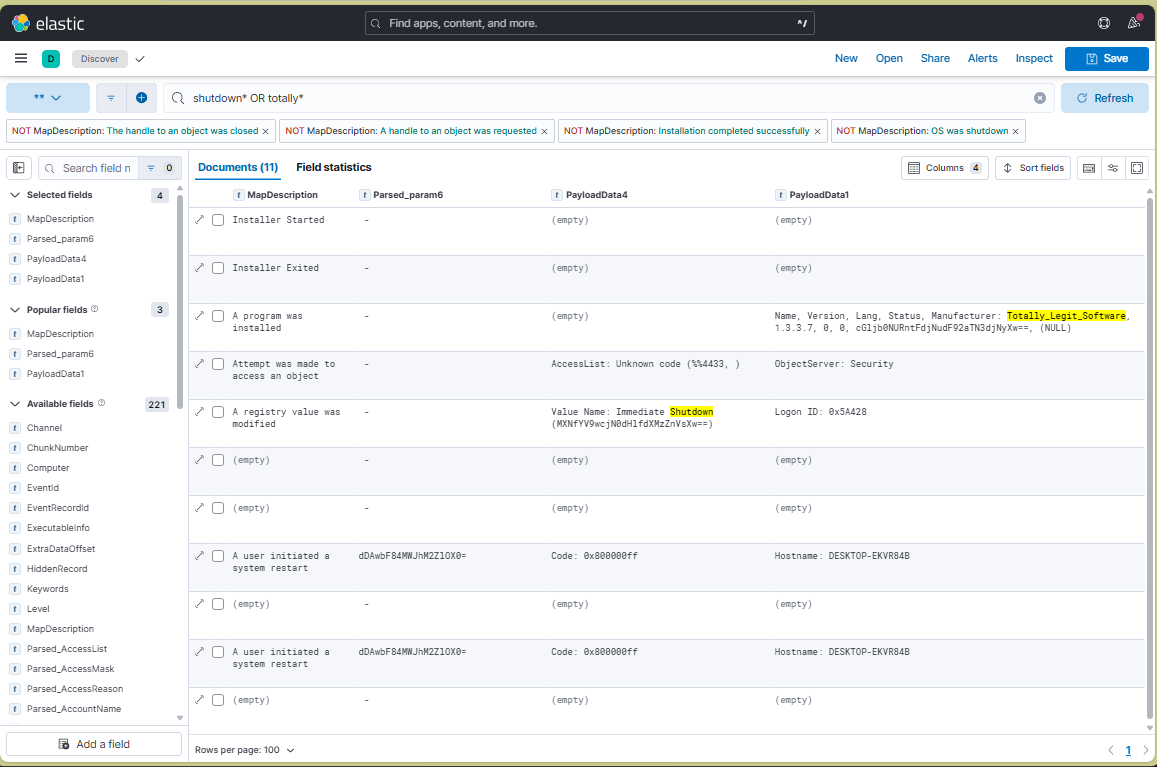Click the Refresh button

[1103, 98]
